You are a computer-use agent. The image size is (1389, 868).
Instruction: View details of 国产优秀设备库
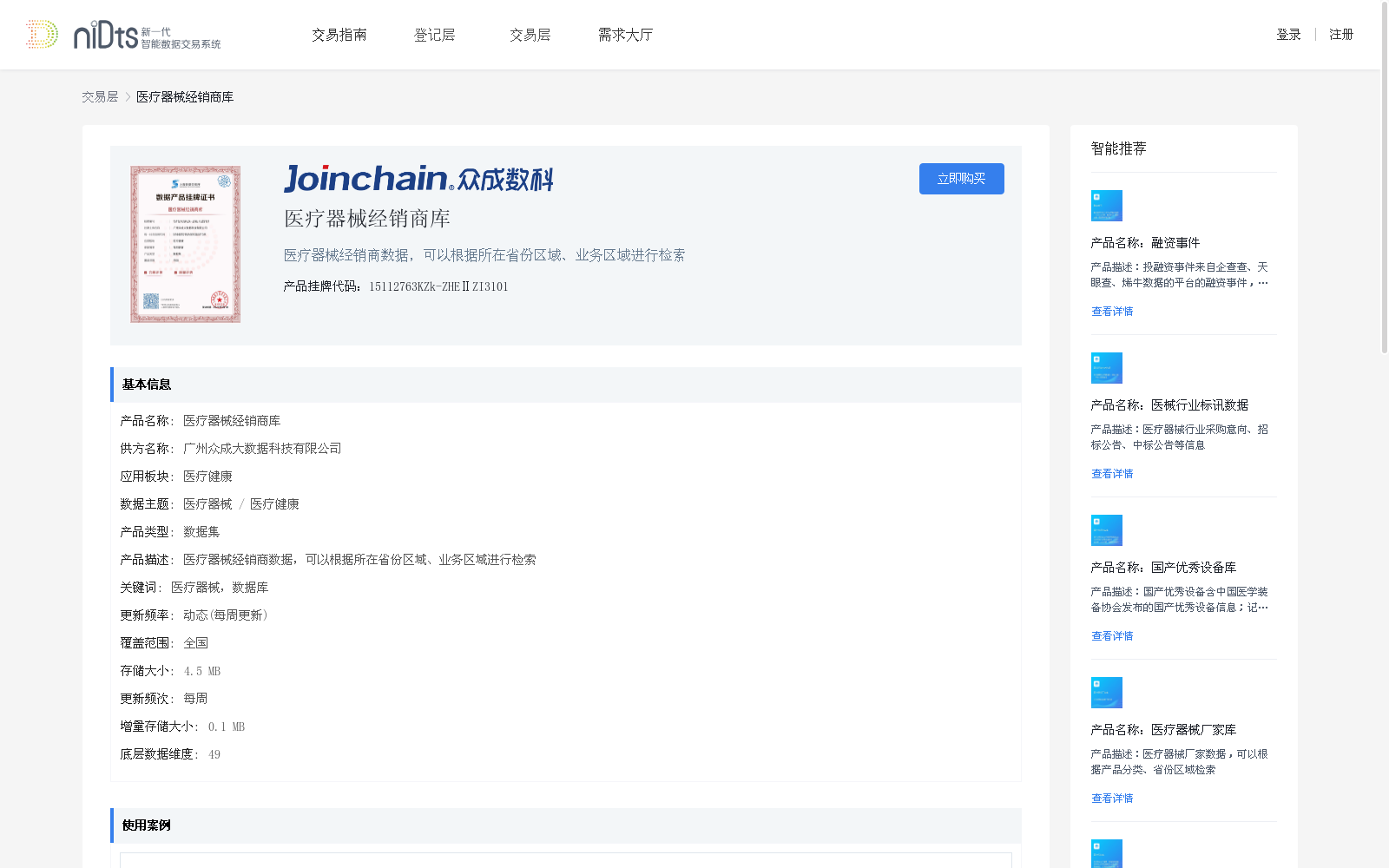point(1112,636)
